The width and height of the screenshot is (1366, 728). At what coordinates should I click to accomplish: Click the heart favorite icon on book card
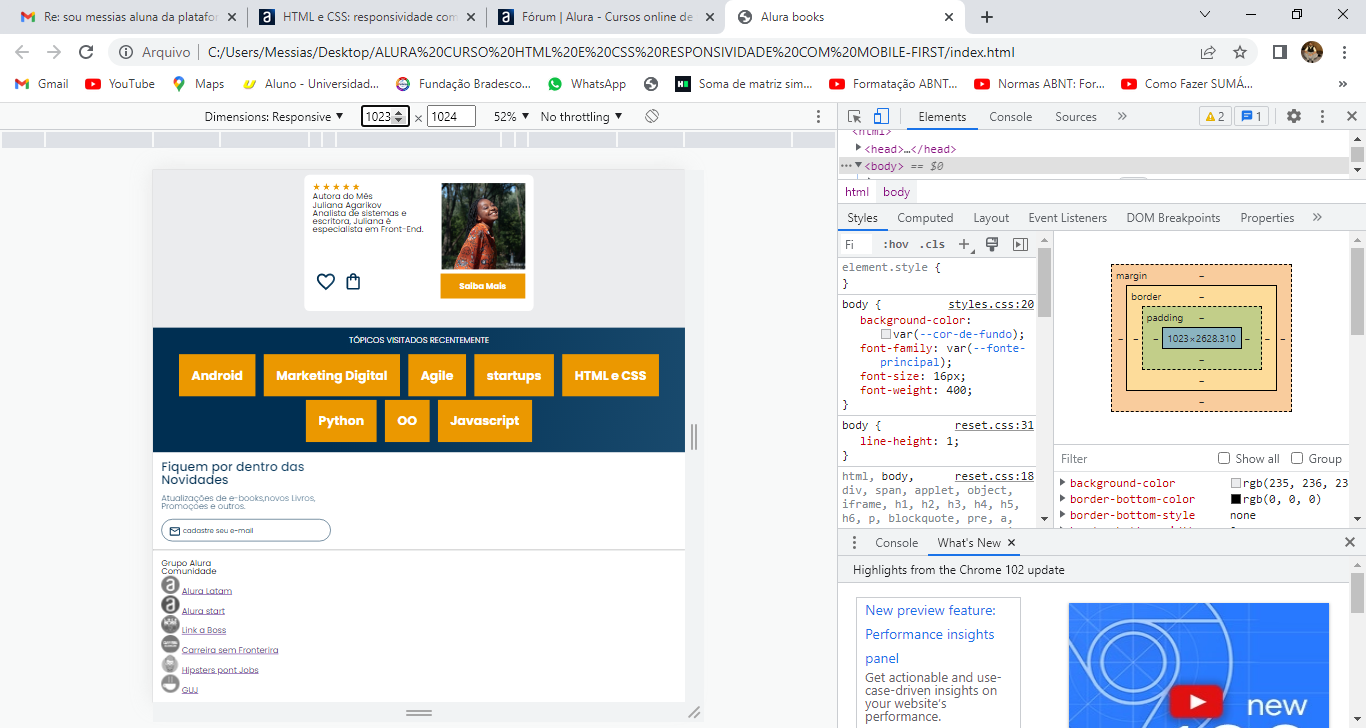click(325, 282)
